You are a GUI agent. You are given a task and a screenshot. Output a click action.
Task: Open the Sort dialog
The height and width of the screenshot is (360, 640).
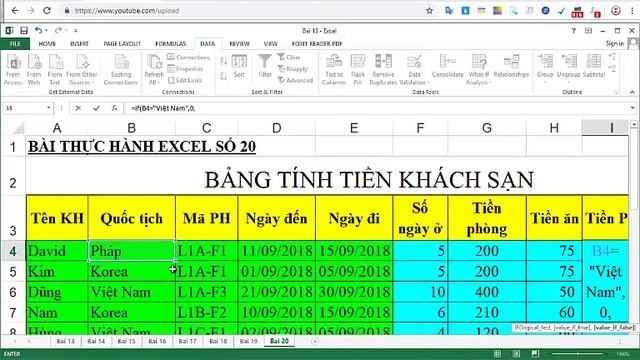point(239,66)
